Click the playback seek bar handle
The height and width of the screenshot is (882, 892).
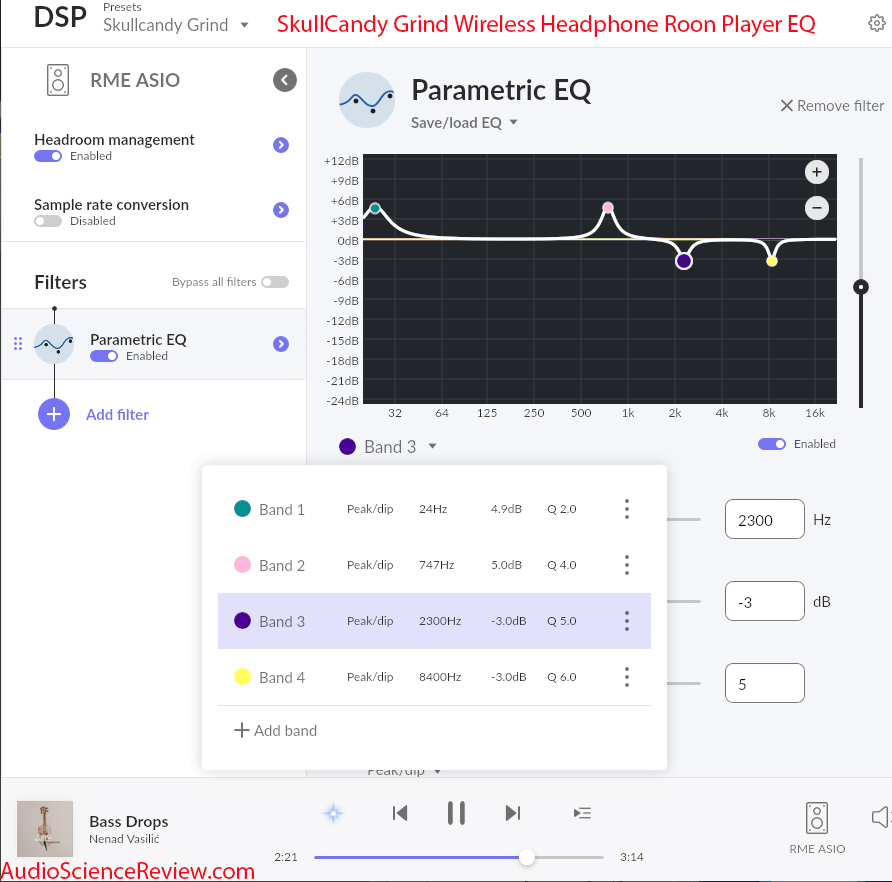[x=527, y=857]
